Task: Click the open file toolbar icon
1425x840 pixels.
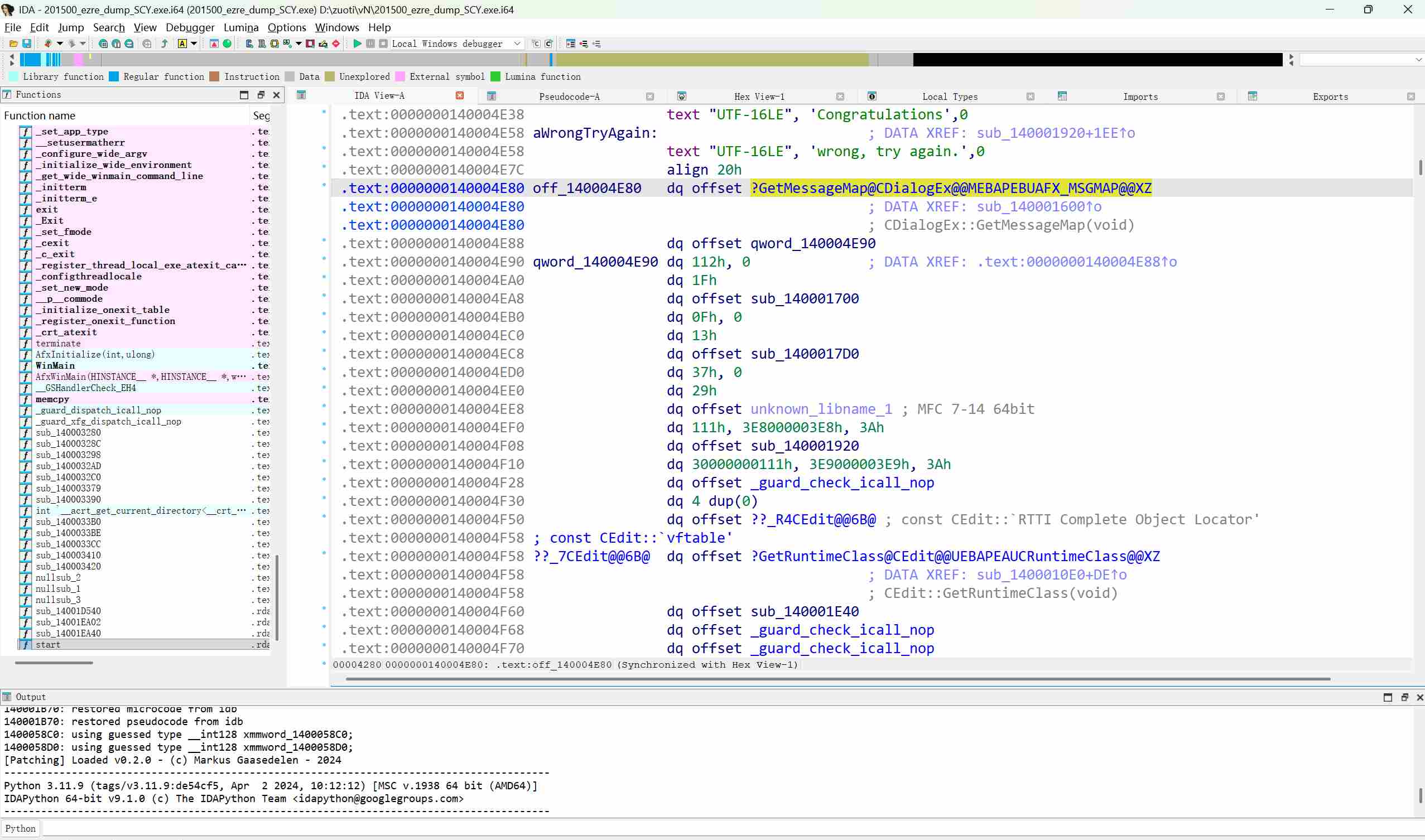Action: tap(13, 44)
